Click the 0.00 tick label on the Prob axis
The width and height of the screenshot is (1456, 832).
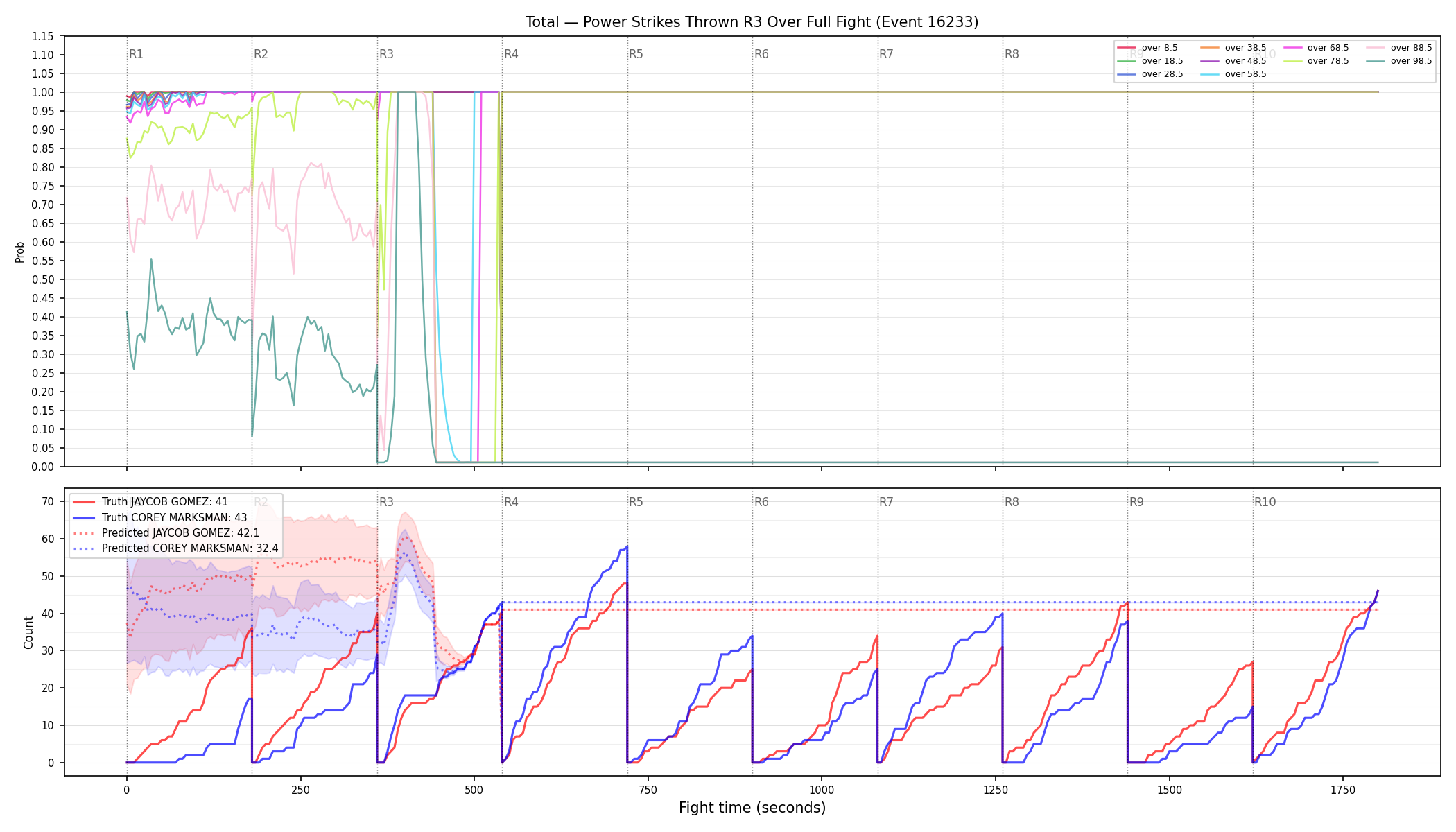click(x=43, y=467)
